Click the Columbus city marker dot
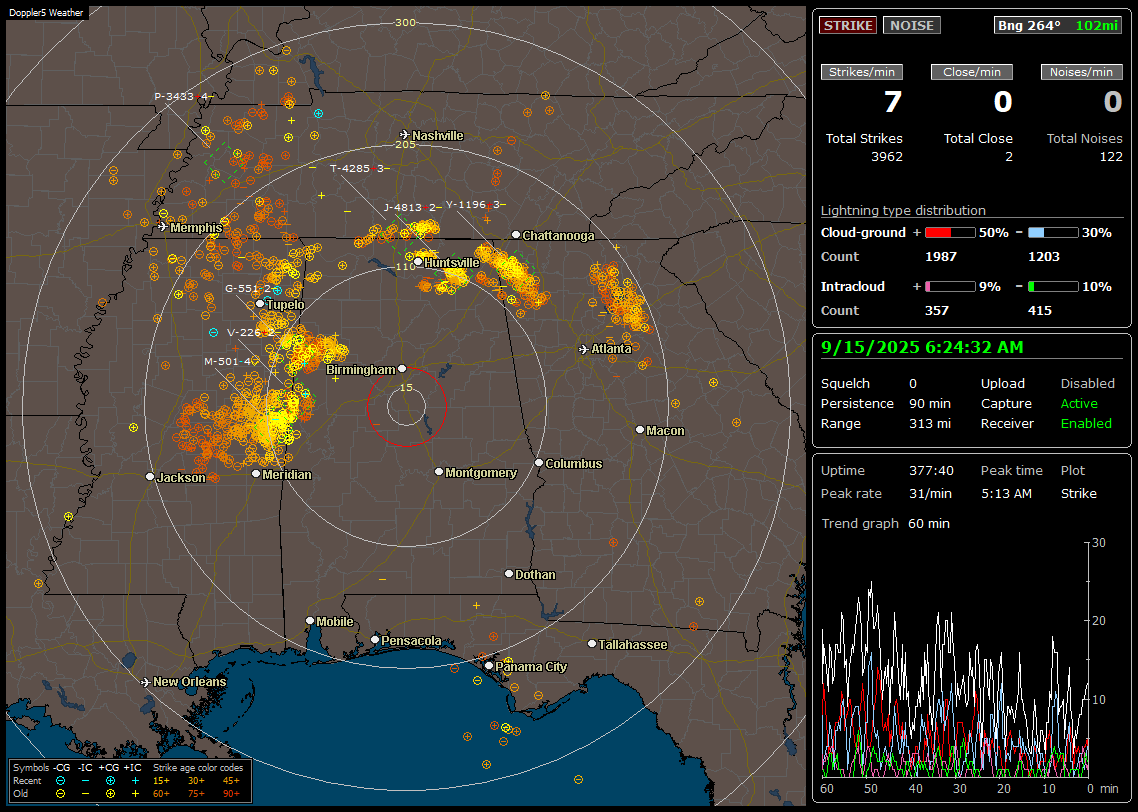 539,462
